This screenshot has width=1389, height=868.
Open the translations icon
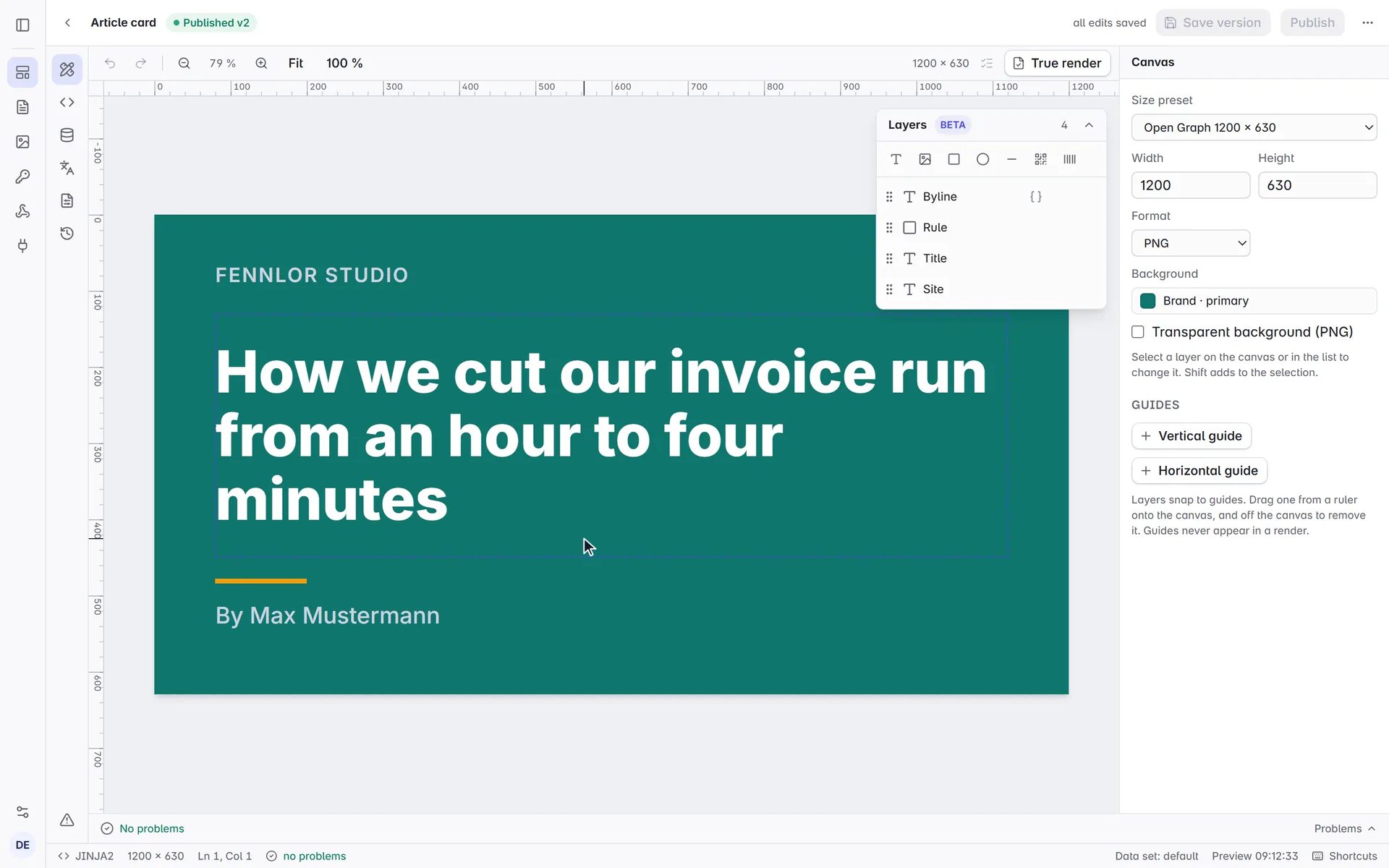tap(67, 168)
